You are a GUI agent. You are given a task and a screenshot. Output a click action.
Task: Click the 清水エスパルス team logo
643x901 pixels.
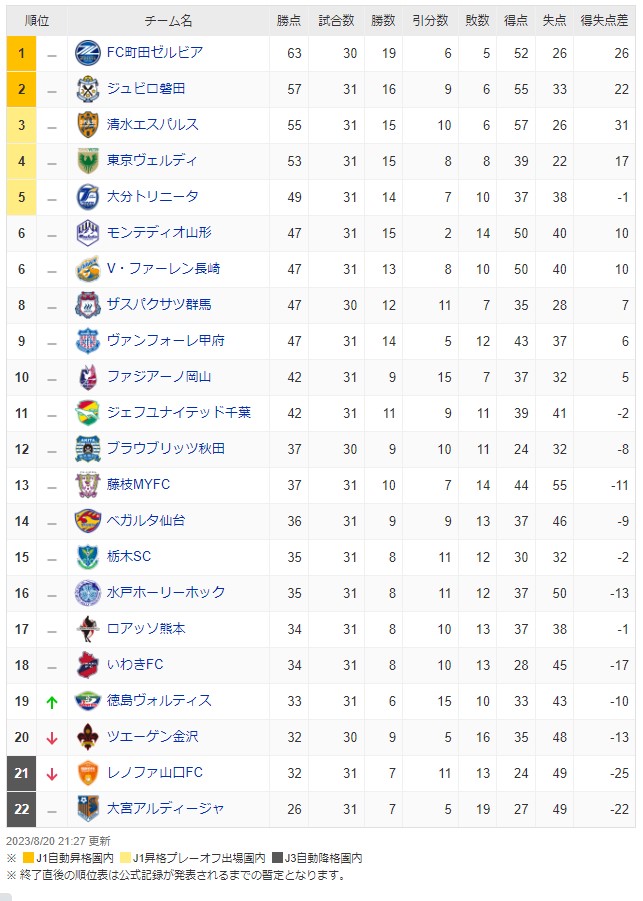[x=88, y=125]
